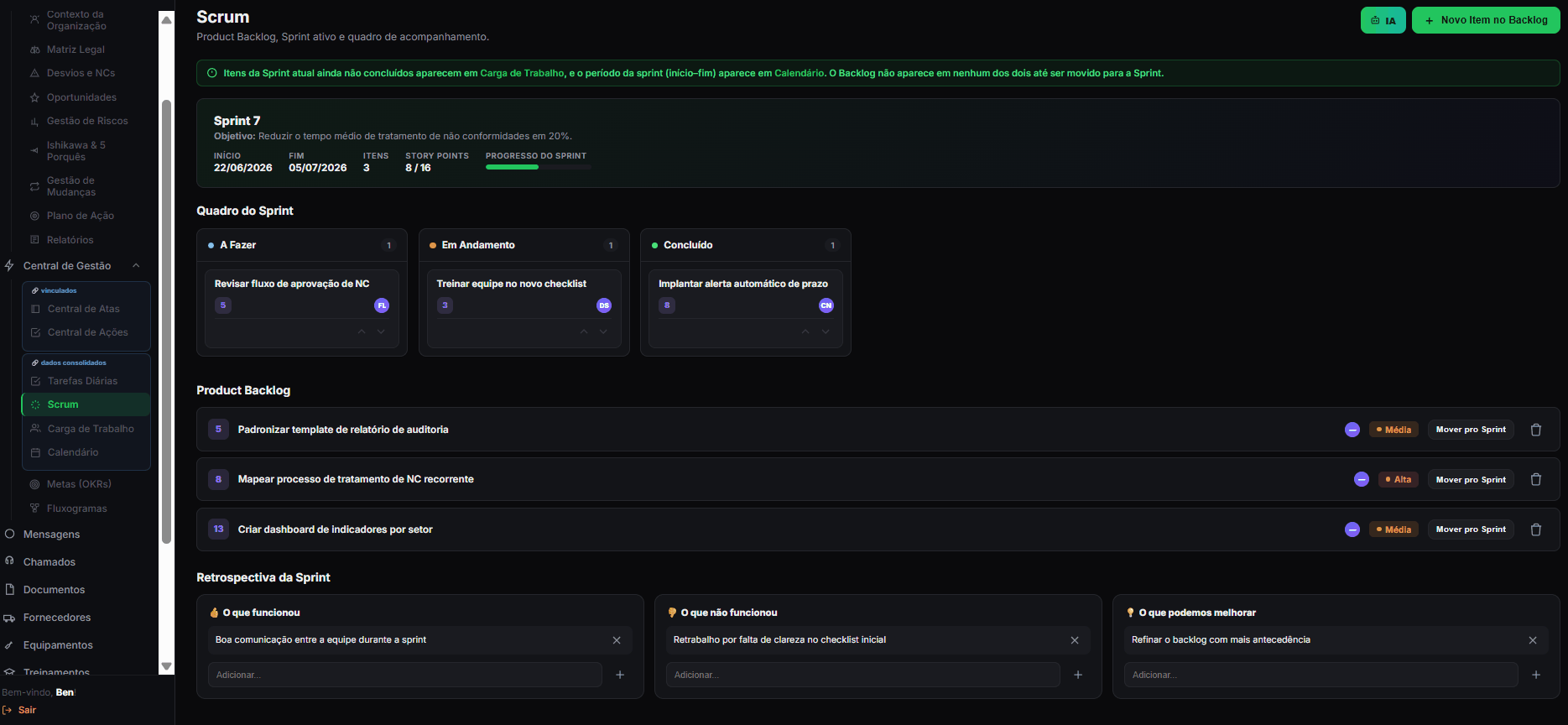Click the DS avatar on Treinar equipe card

click(604, 305)
